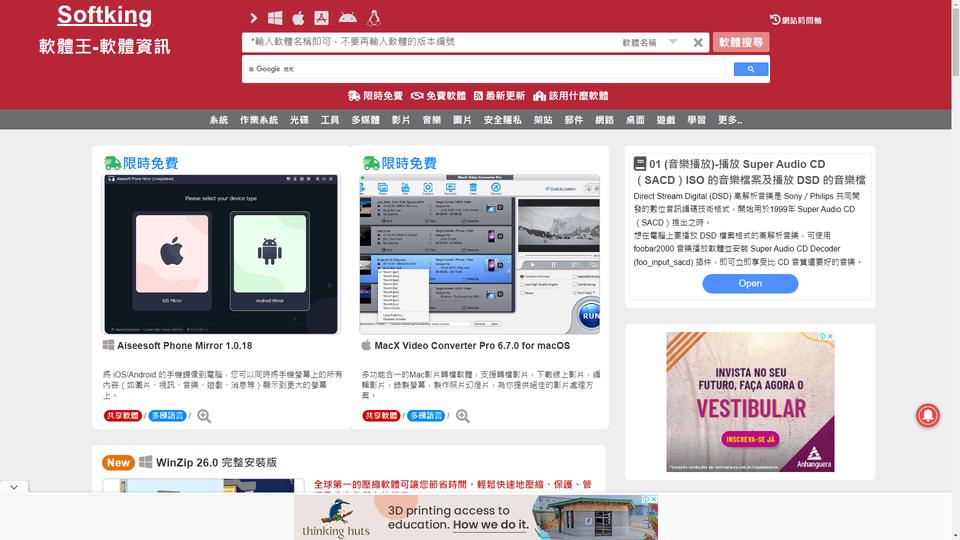The width and height of the screenshot is (960, 540).
Task: Open the 工具 category menu
Action: (x=330, y=120)
